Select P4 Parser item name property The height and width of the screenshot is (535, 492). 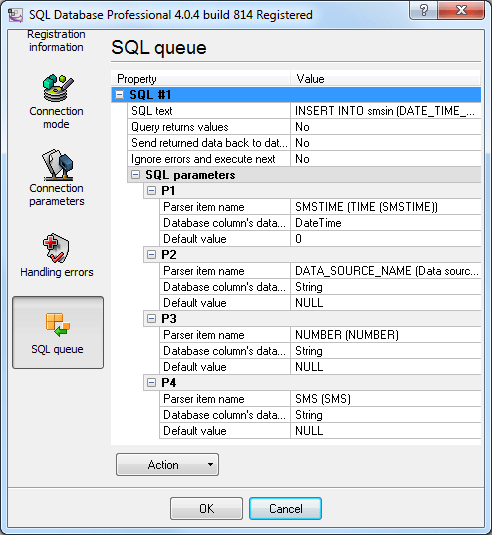tap(225, 399)
